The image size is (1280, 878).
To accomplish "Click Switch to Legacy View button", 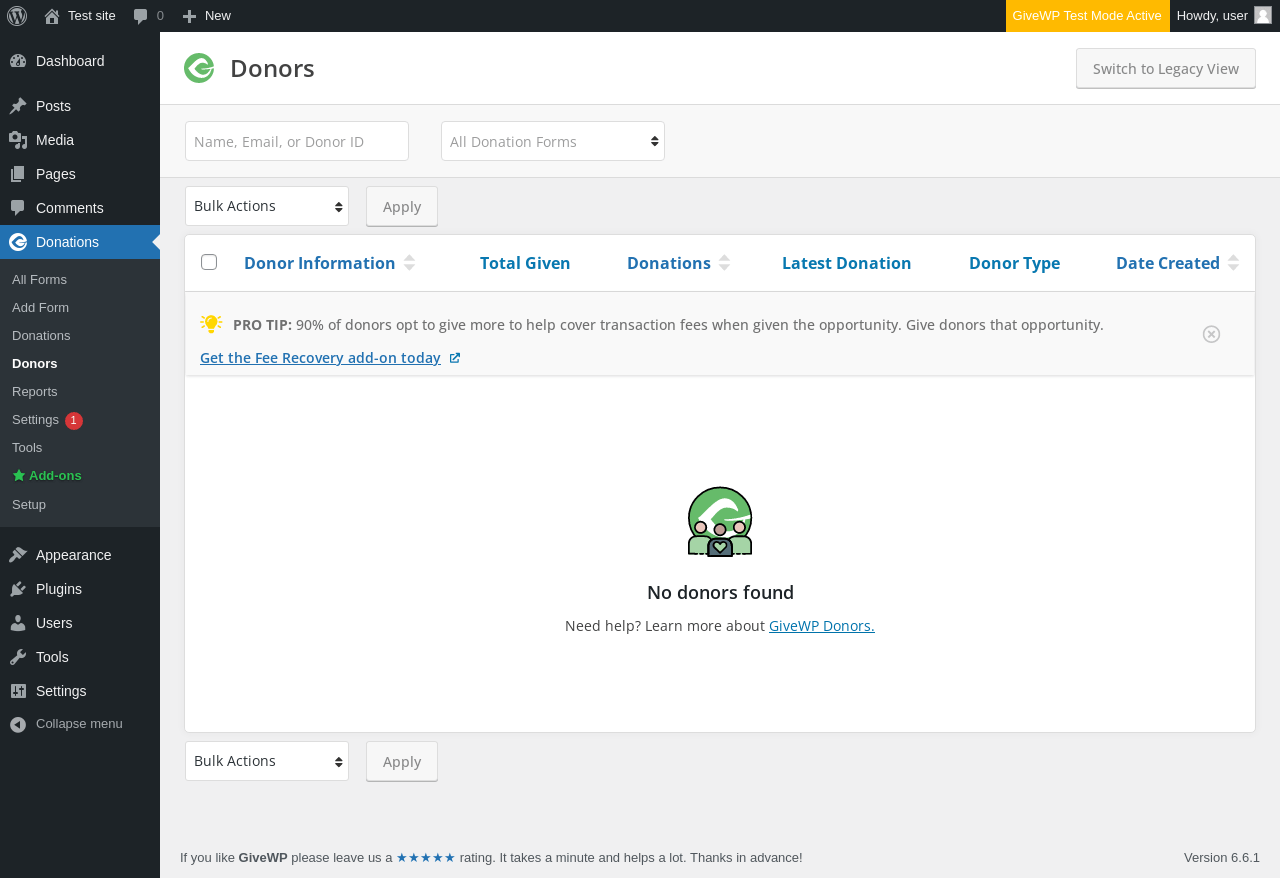I will 1165,68.
